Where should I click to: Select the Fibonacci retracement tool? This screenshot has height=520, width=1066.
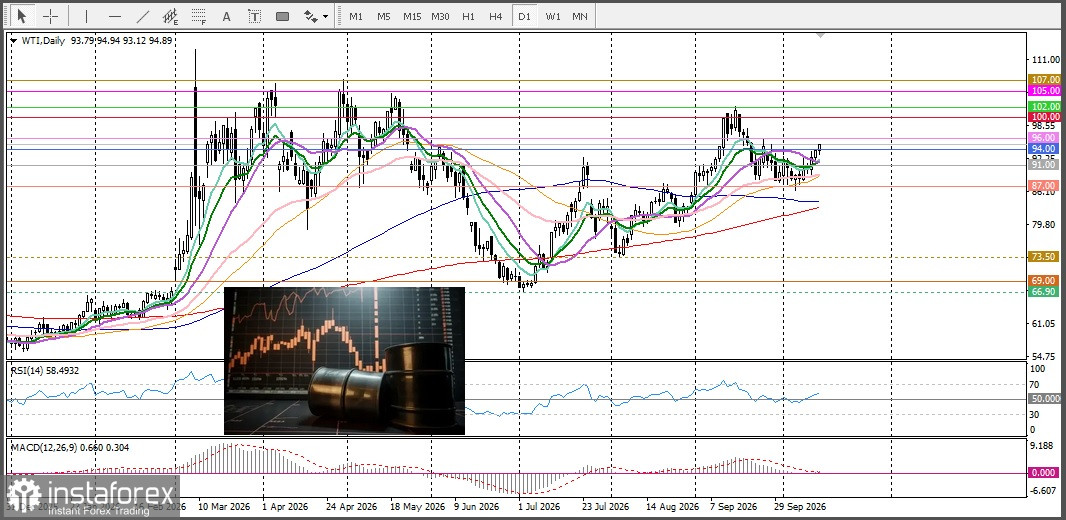click(199, 16)
